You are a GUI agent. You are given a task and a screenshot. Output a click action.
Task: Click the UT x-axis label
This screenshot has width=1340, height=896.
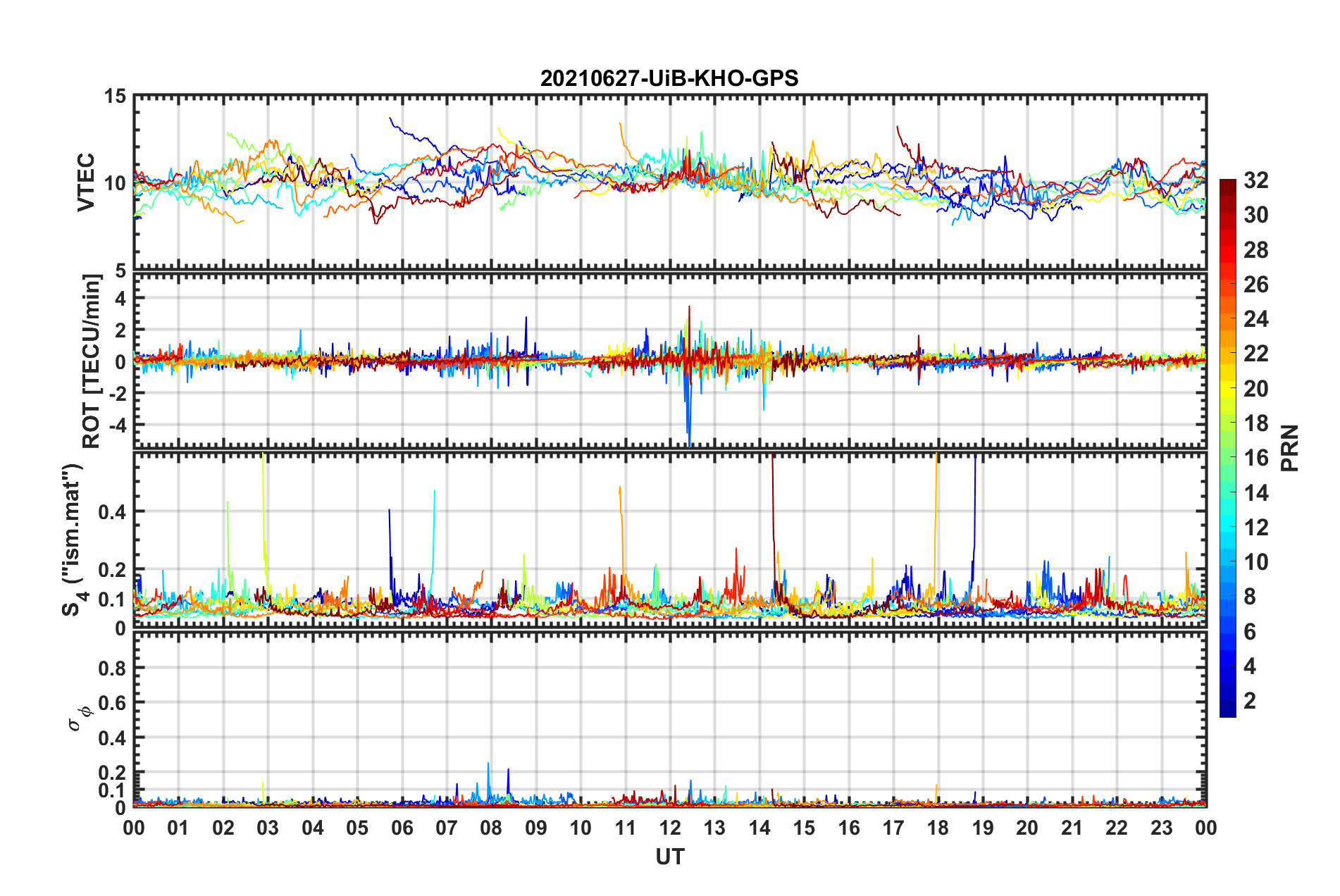(669, 857)
